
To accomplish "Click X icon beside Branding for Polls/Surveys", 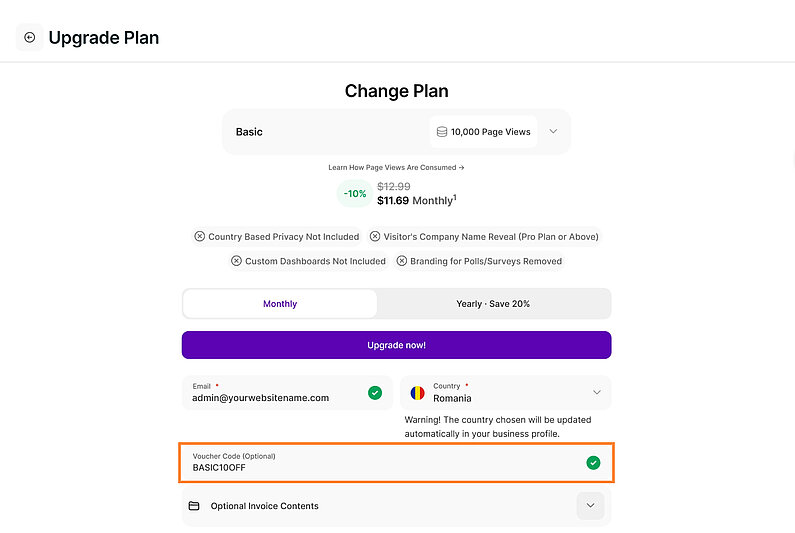I will [x=401, y=261].
